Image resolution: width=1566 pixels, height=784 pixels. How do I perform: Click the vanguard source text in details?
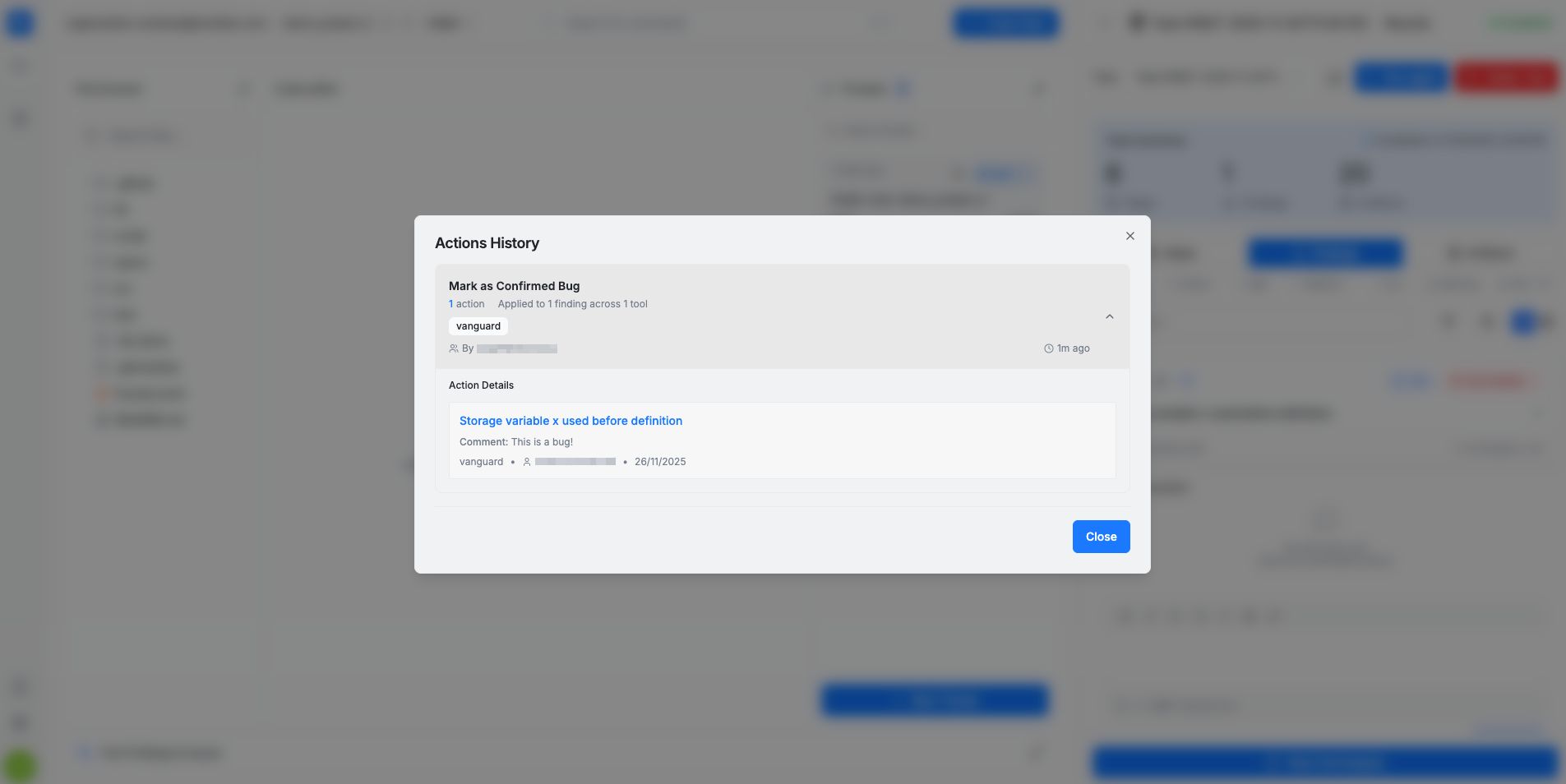tap(481, 462)
